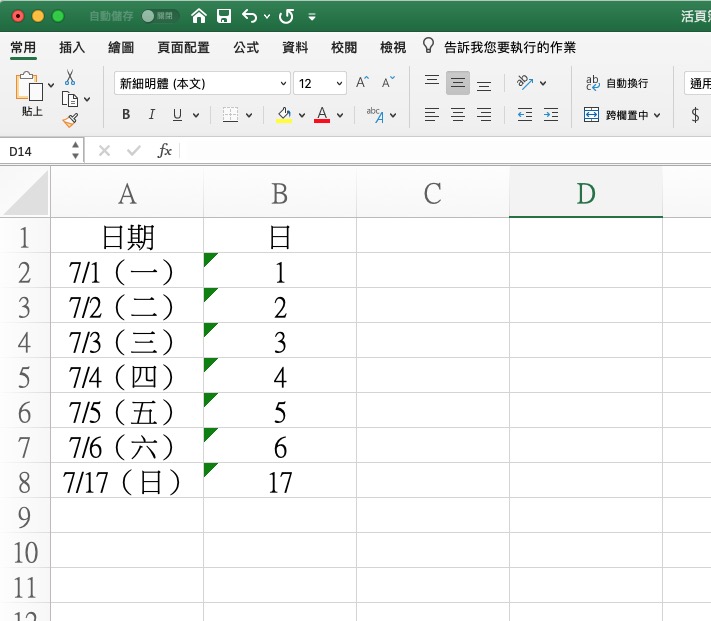Expand underline style options arrow
This screenshot has height=621, width=711.
(196, 115)
